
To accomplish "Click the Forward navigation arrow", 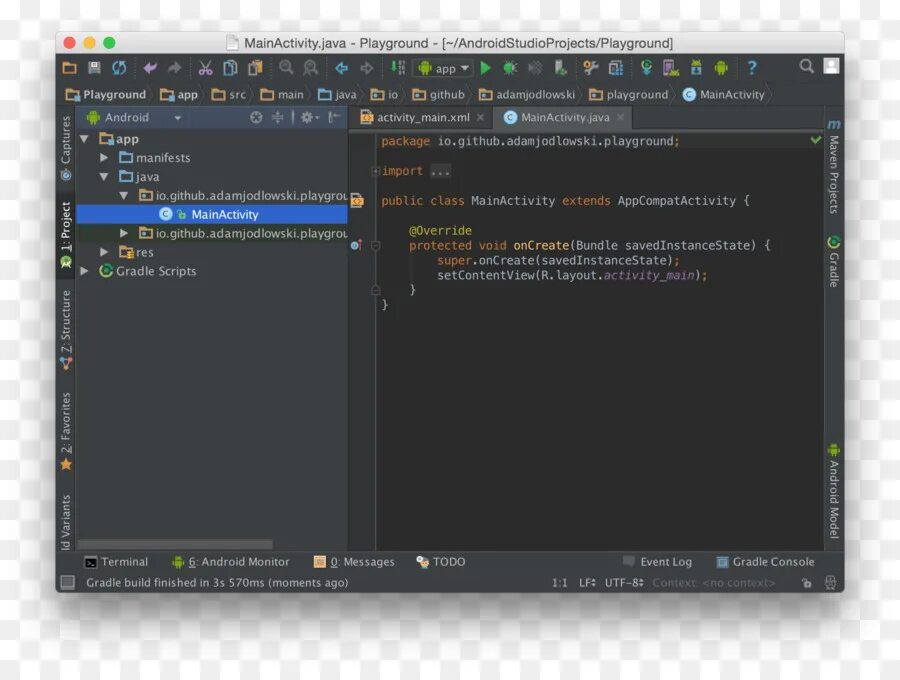I will tap(366, 68).
